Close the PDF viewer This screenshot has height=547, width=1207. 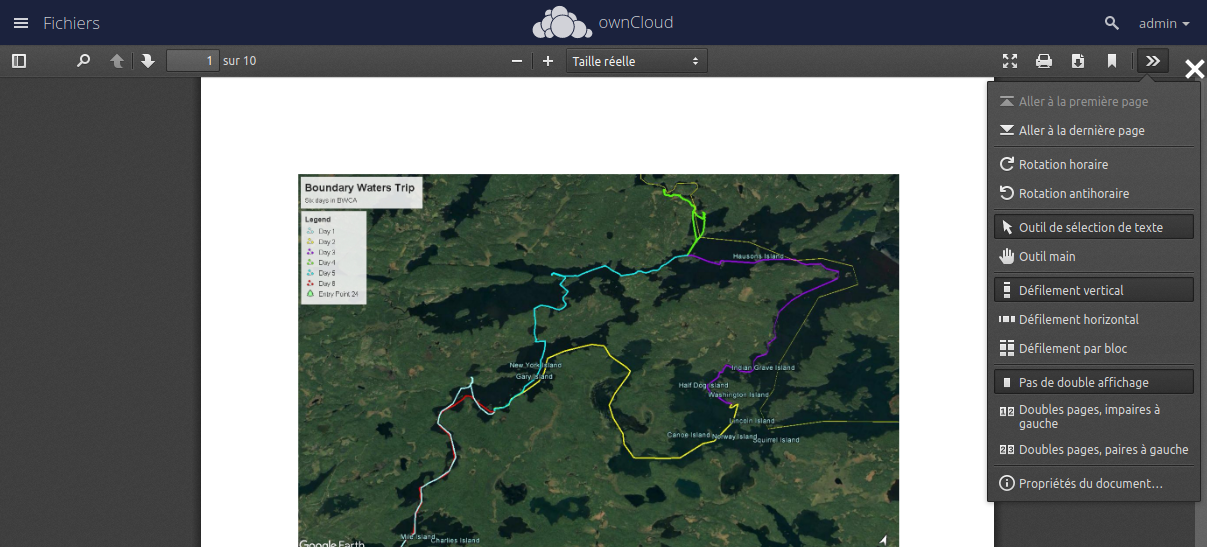click(x=1195, y=69)
